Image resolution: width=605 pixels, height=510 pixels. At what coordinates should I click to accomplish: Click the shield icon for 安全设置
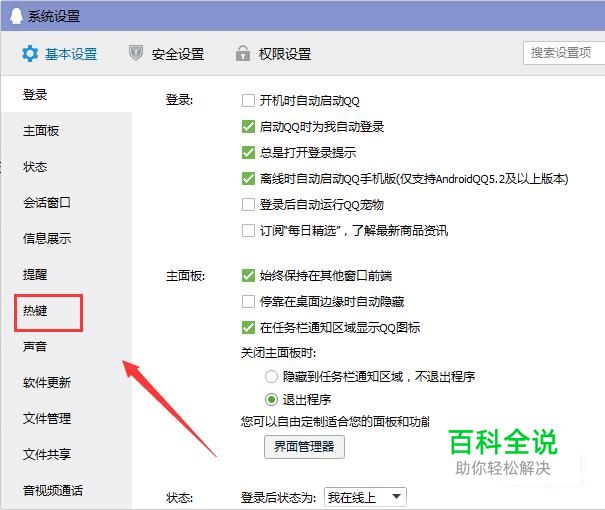[x=136, y=53]
